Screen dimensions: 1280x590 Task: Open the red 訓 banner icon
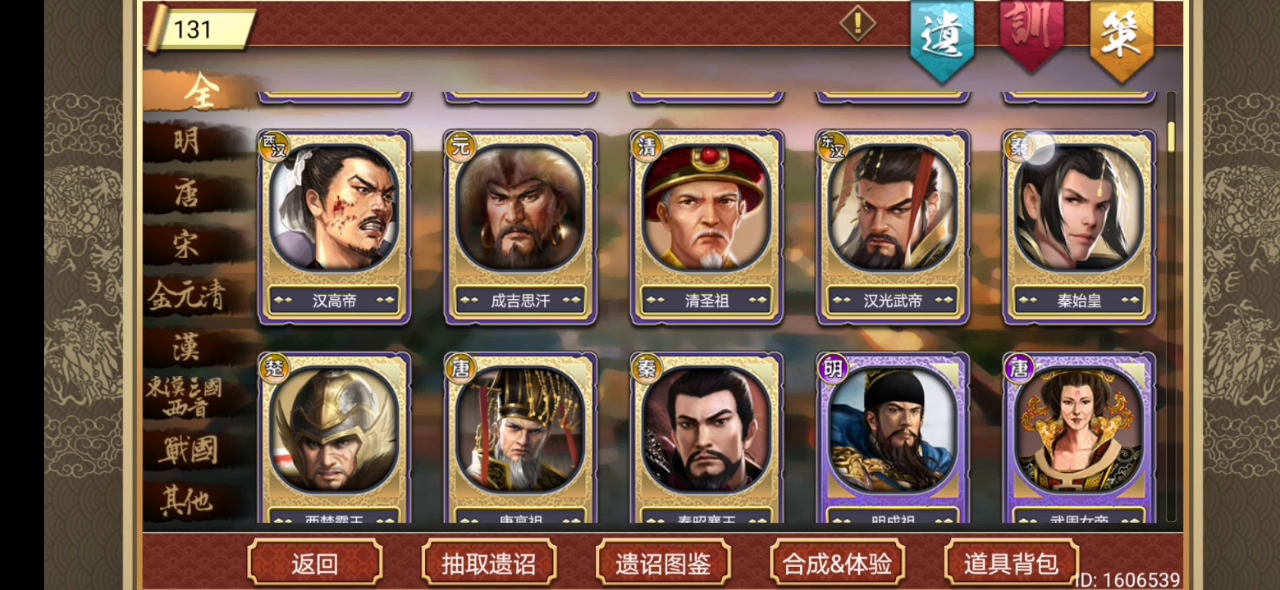click(1031, 34)
